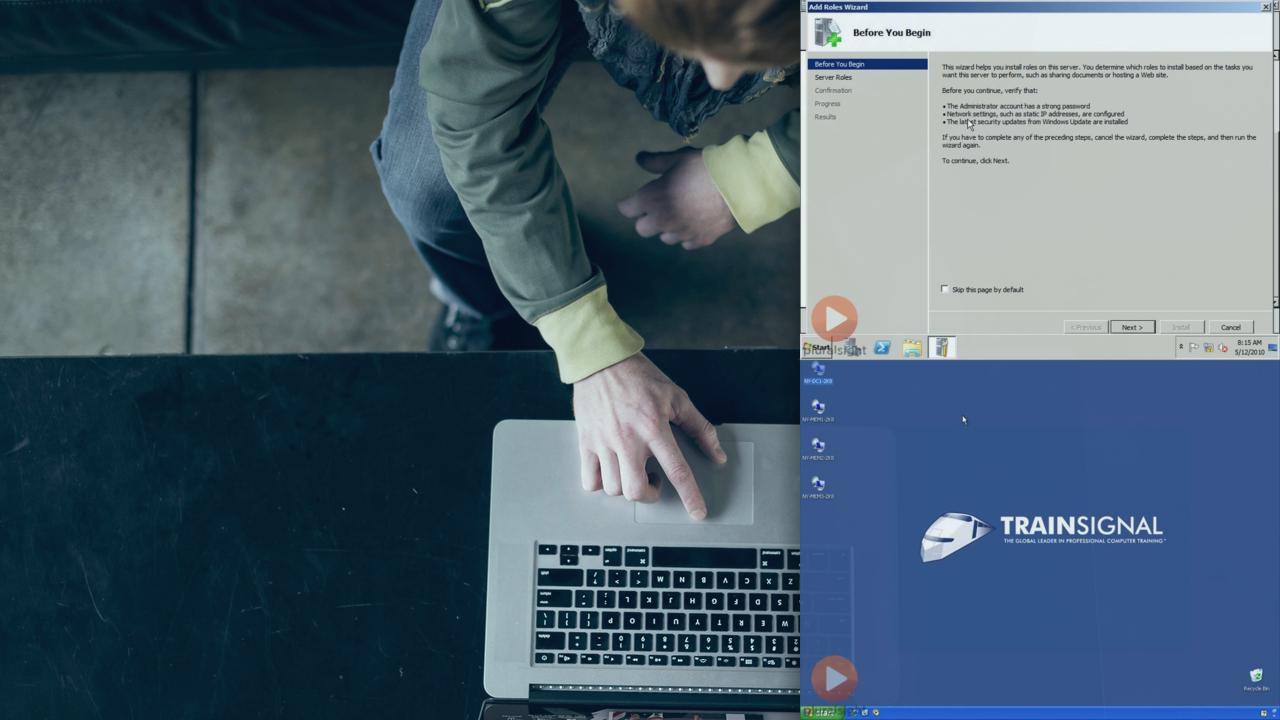Open the lower Windows XP Start menu
Screen dimensions: 1280x720
point(822,713)
